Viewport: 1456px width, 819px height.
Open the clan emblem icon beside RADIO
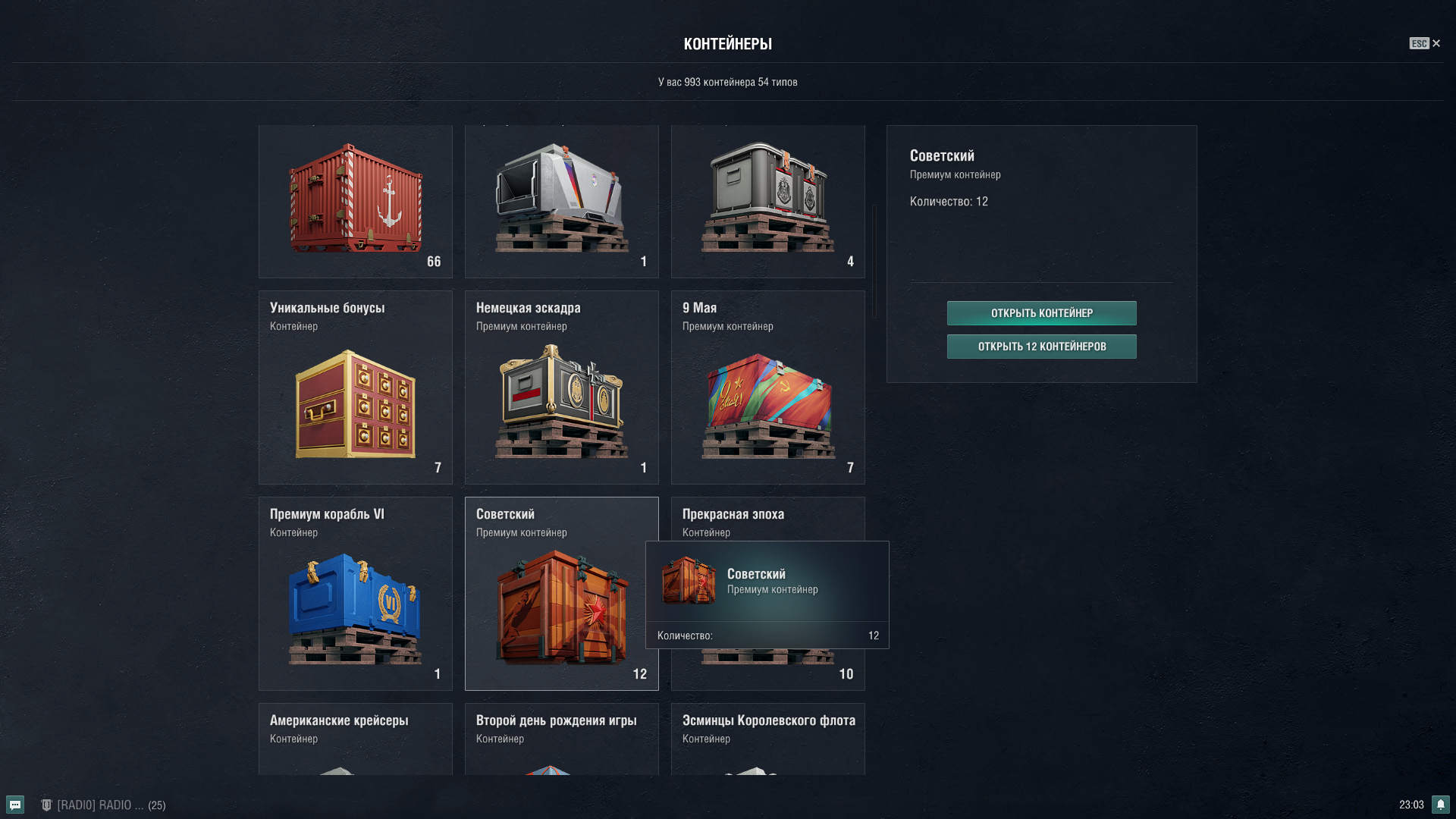[46, 805]
